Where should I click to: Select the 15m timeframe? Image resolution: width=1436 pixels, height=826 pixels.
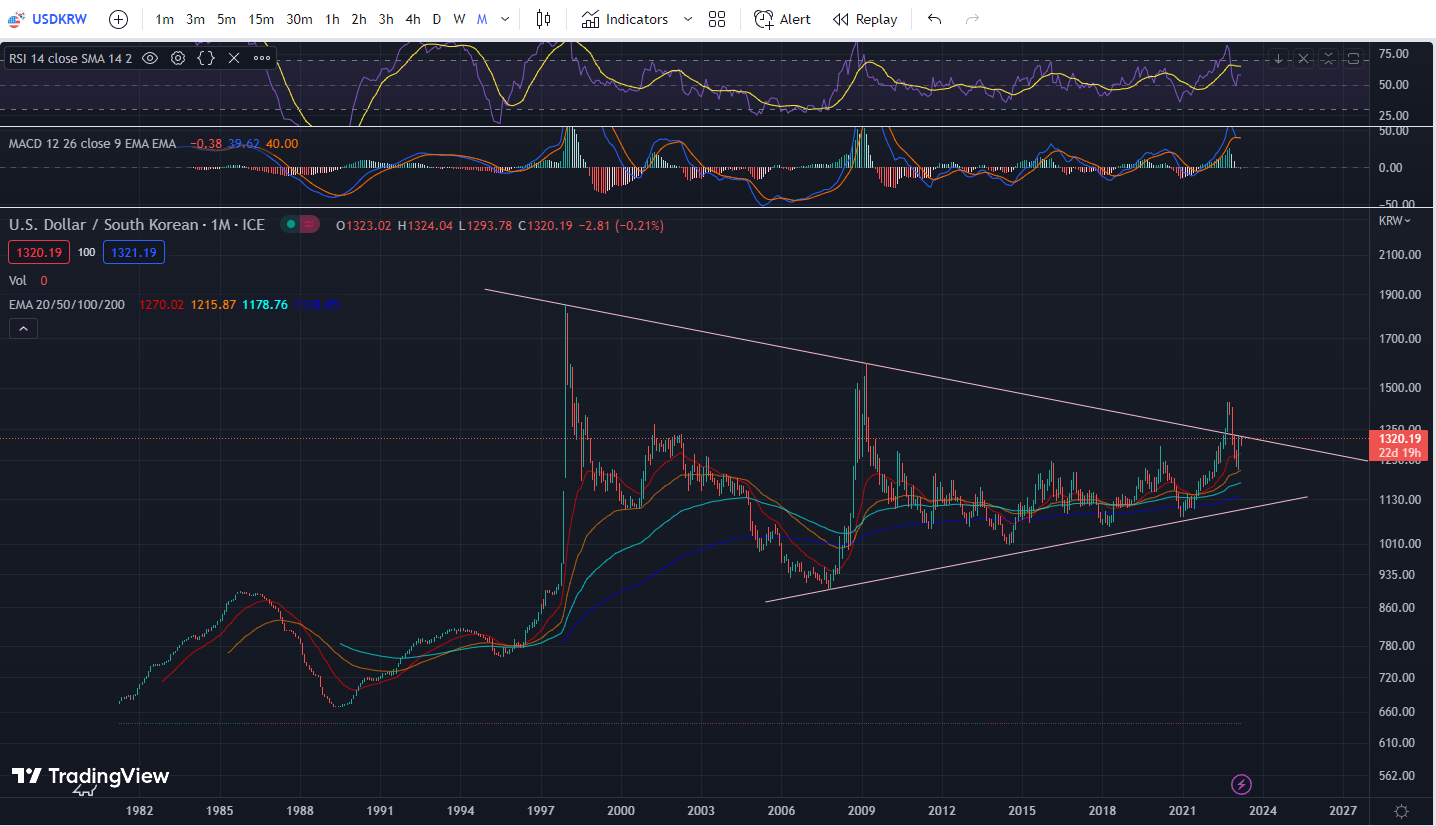coord(261,19)
